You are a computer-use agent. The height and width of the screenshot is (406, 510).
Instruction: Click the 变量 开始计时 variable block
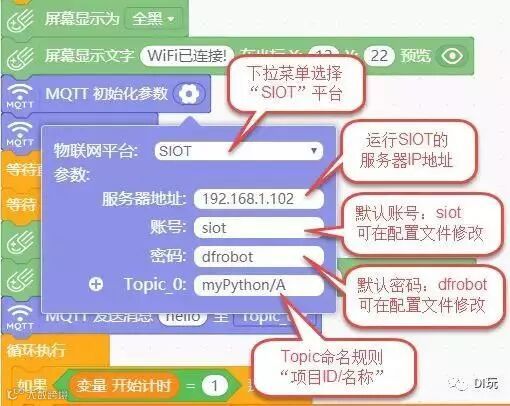tap(123, 386)
